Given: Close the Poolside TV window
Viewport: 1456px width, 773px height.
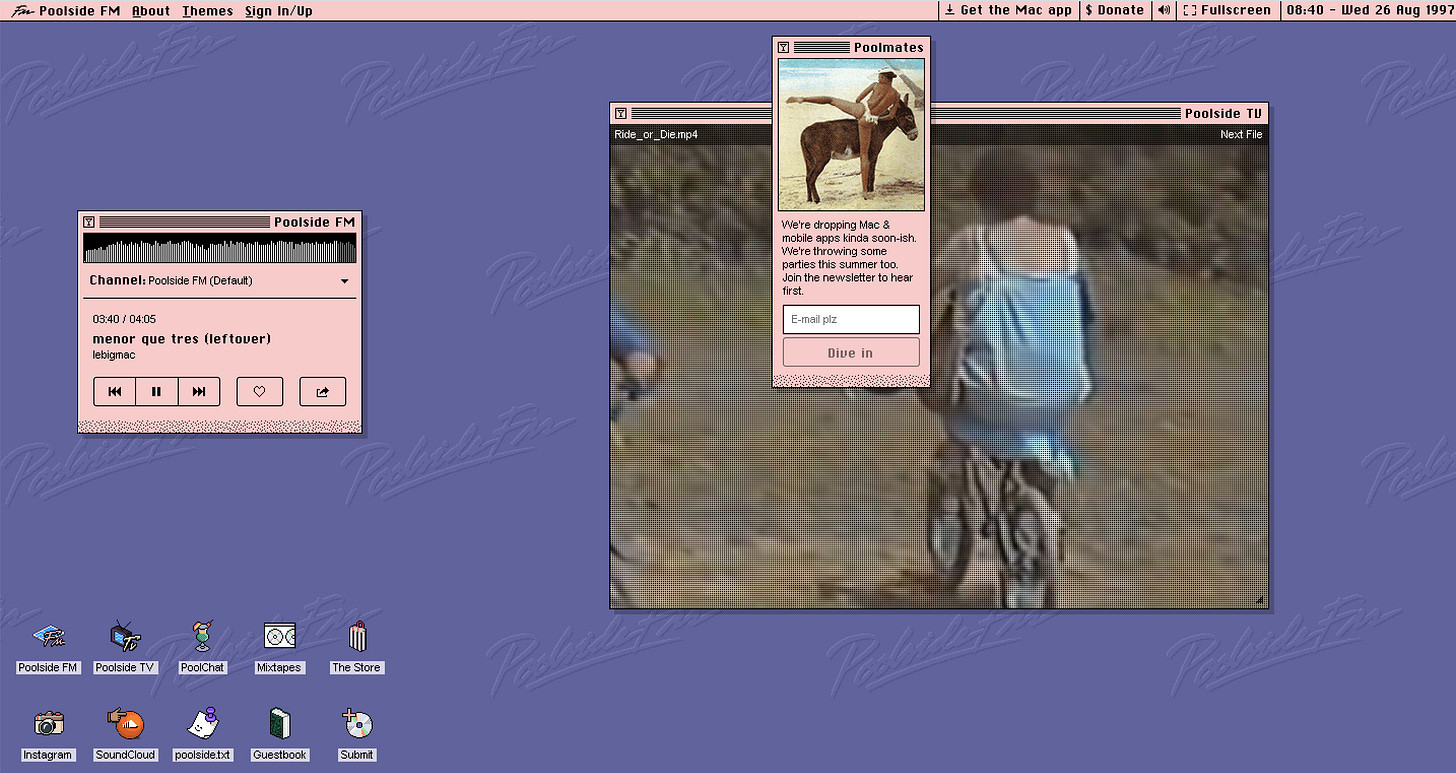Looking at the screenshot, I should tap(621, 113).
